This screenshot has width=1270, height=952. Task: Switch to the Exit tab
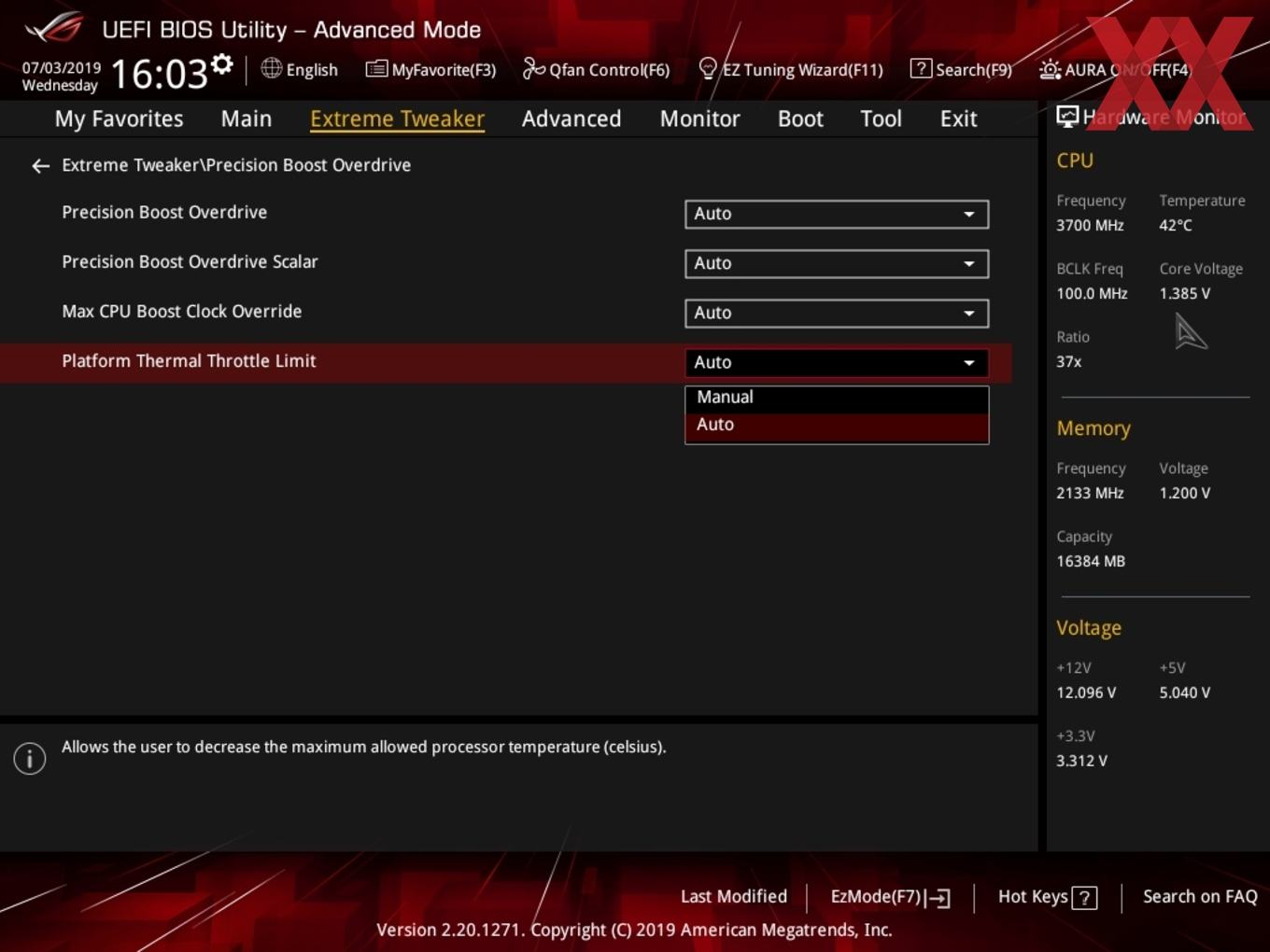point(958,119)
